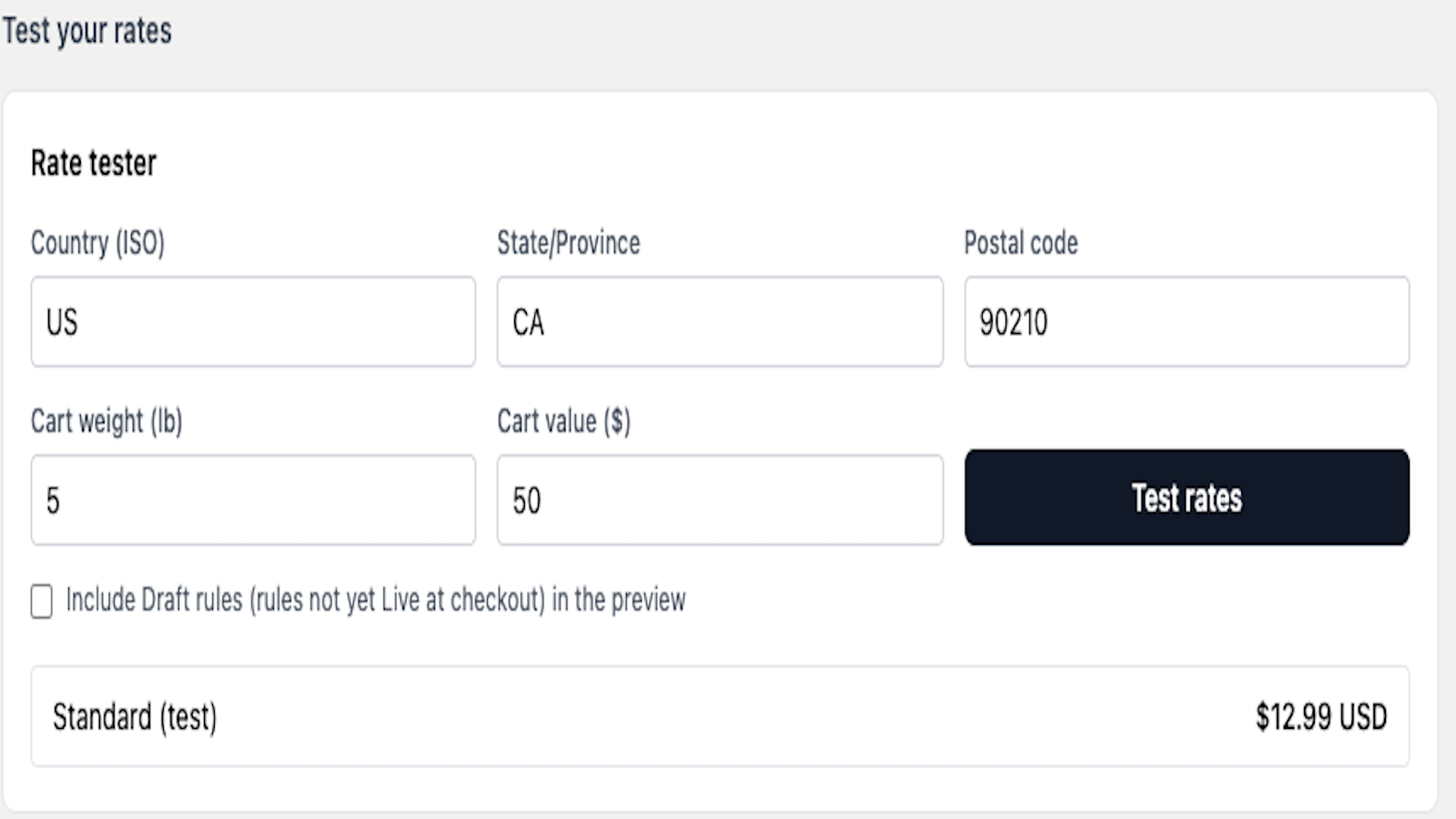The image size is (1456, 819).
Task: Click the Test your rates title
Action: [x=86, y=31]
